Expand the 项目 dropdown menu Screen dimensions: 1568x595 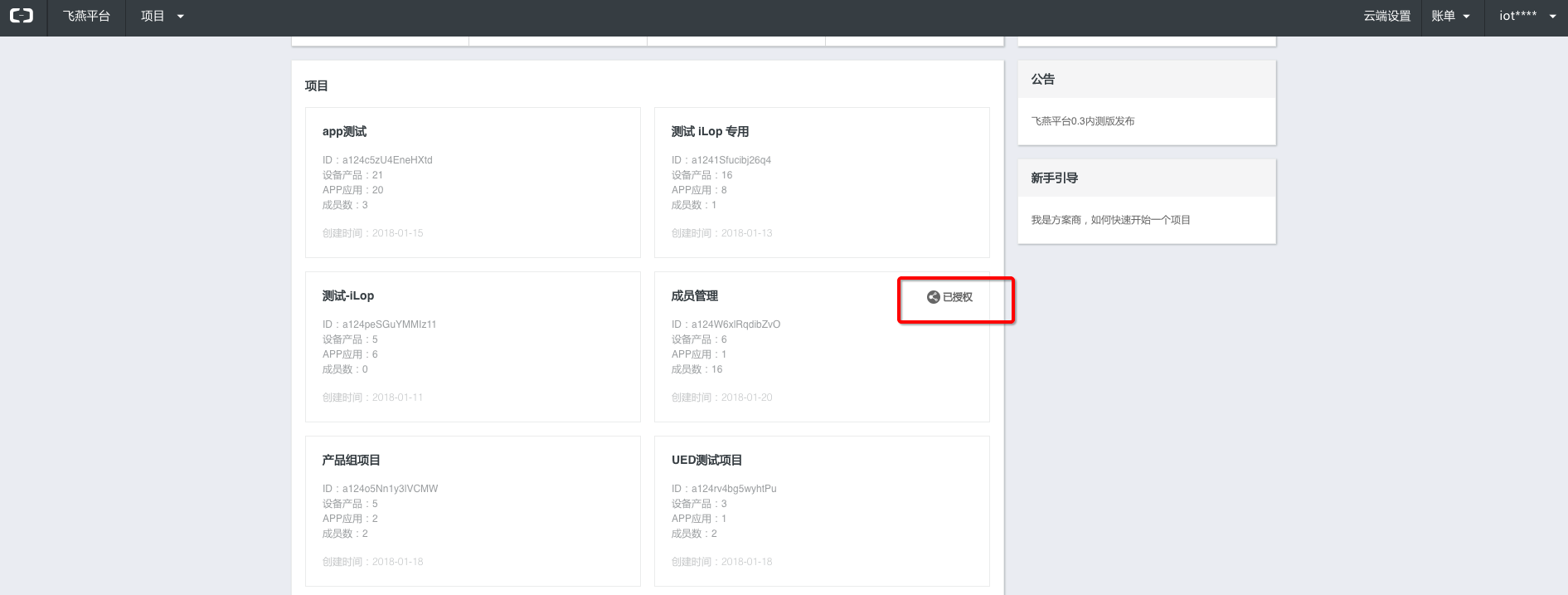[163, 17]
